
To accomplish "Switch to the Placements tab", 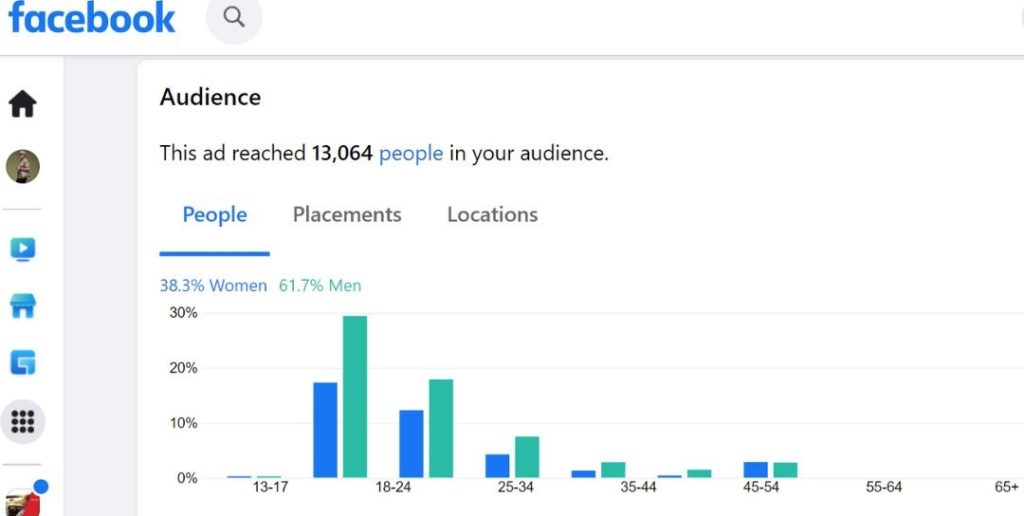I will tap(347, 215).
